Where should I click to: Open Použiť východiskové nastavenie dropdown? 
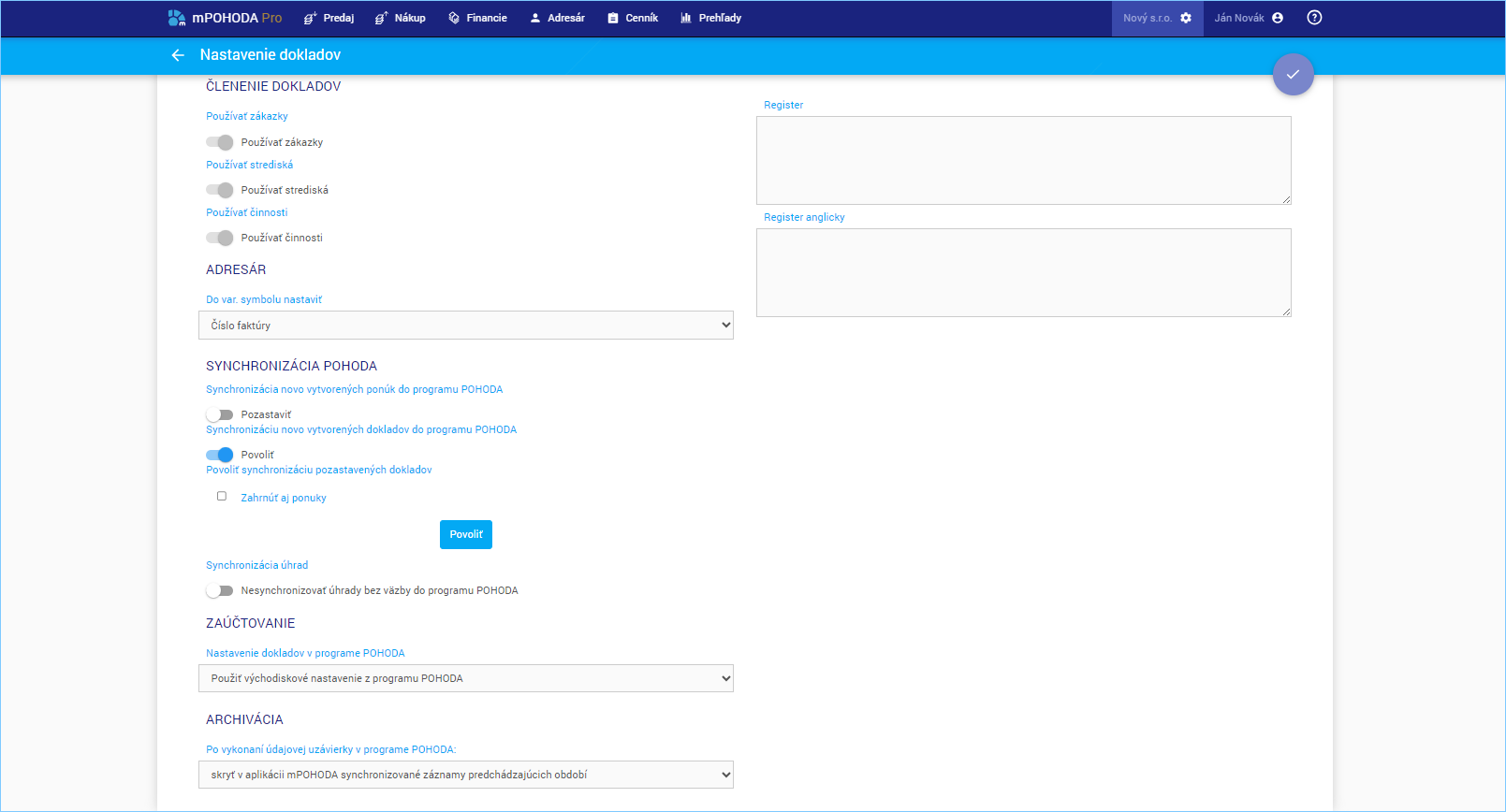click(466, 678)
